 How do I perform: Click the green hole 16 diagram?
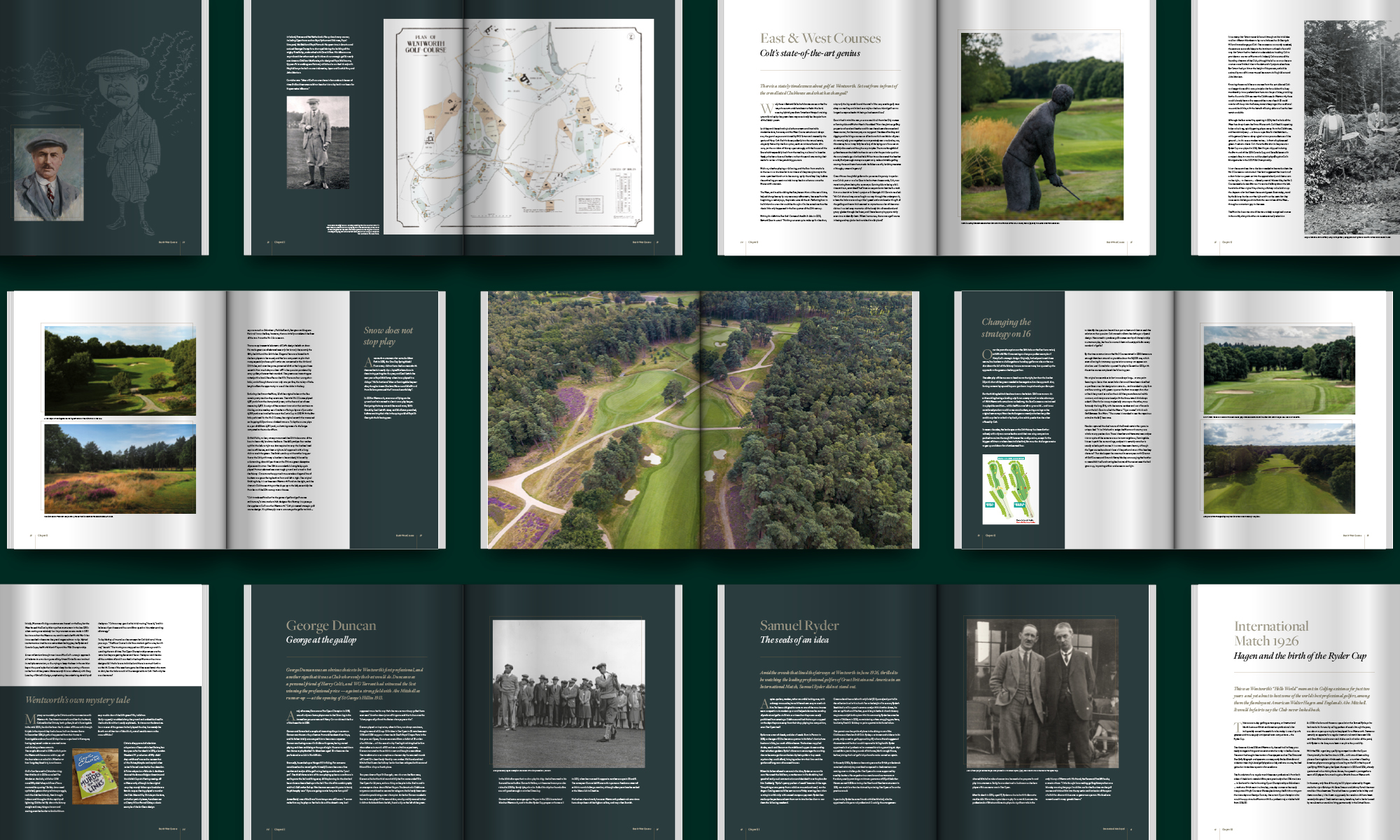pyautogui.click(x=1010, y=489)
